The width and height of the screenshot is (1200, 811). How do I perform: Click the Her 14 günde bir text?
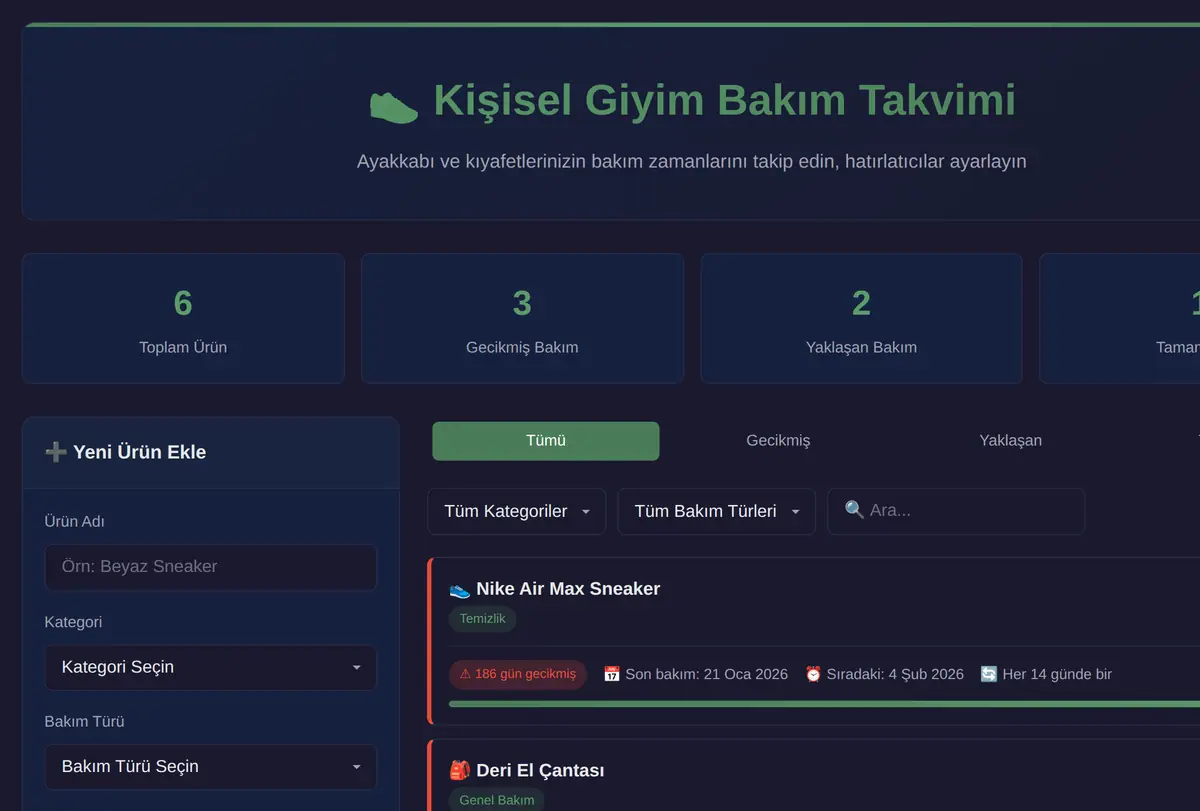pos(1057,674)
